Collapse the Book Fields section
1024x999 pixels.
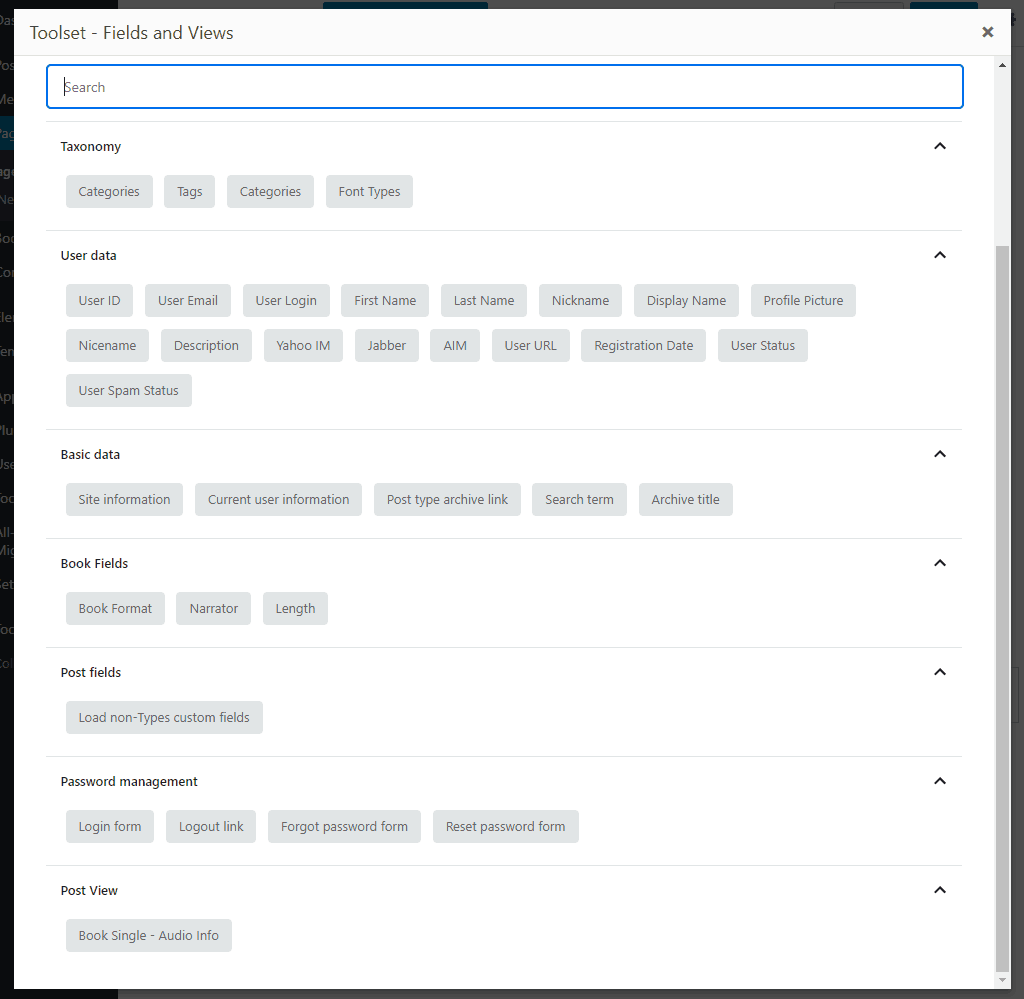(x=939, y=563)
